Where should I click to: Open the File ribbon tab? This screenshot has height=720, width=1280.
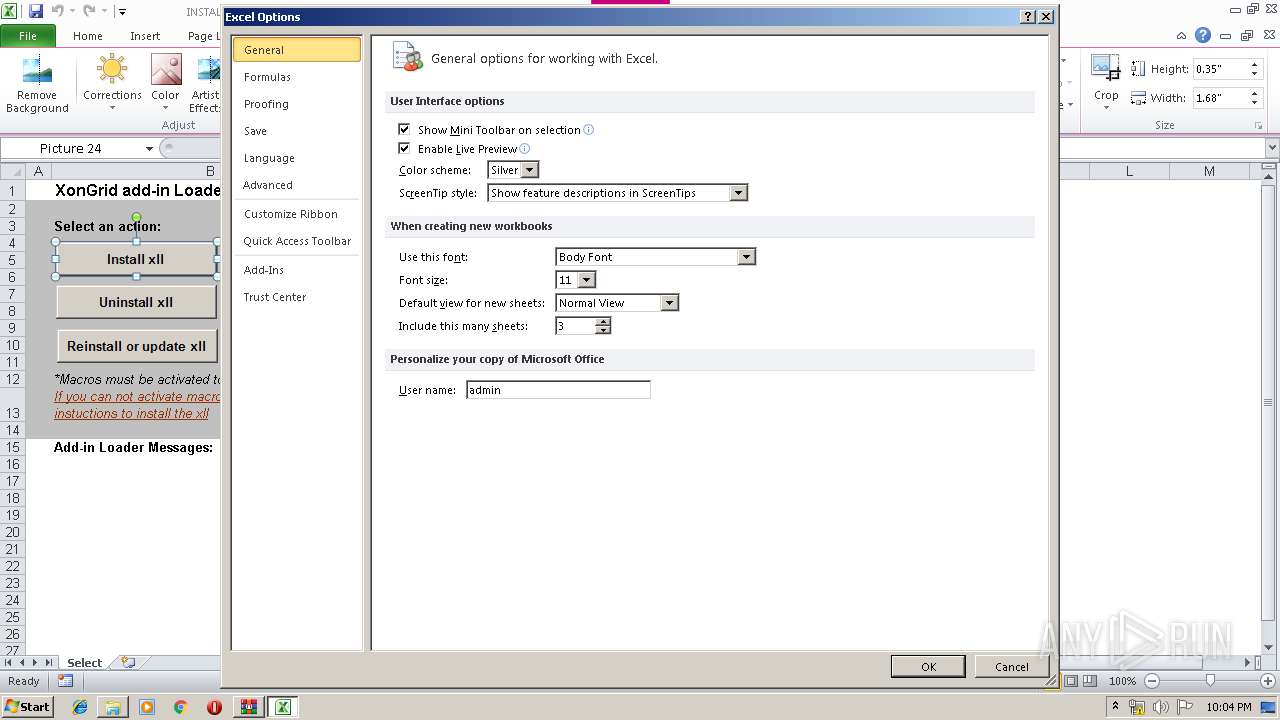tap(28, 36)
